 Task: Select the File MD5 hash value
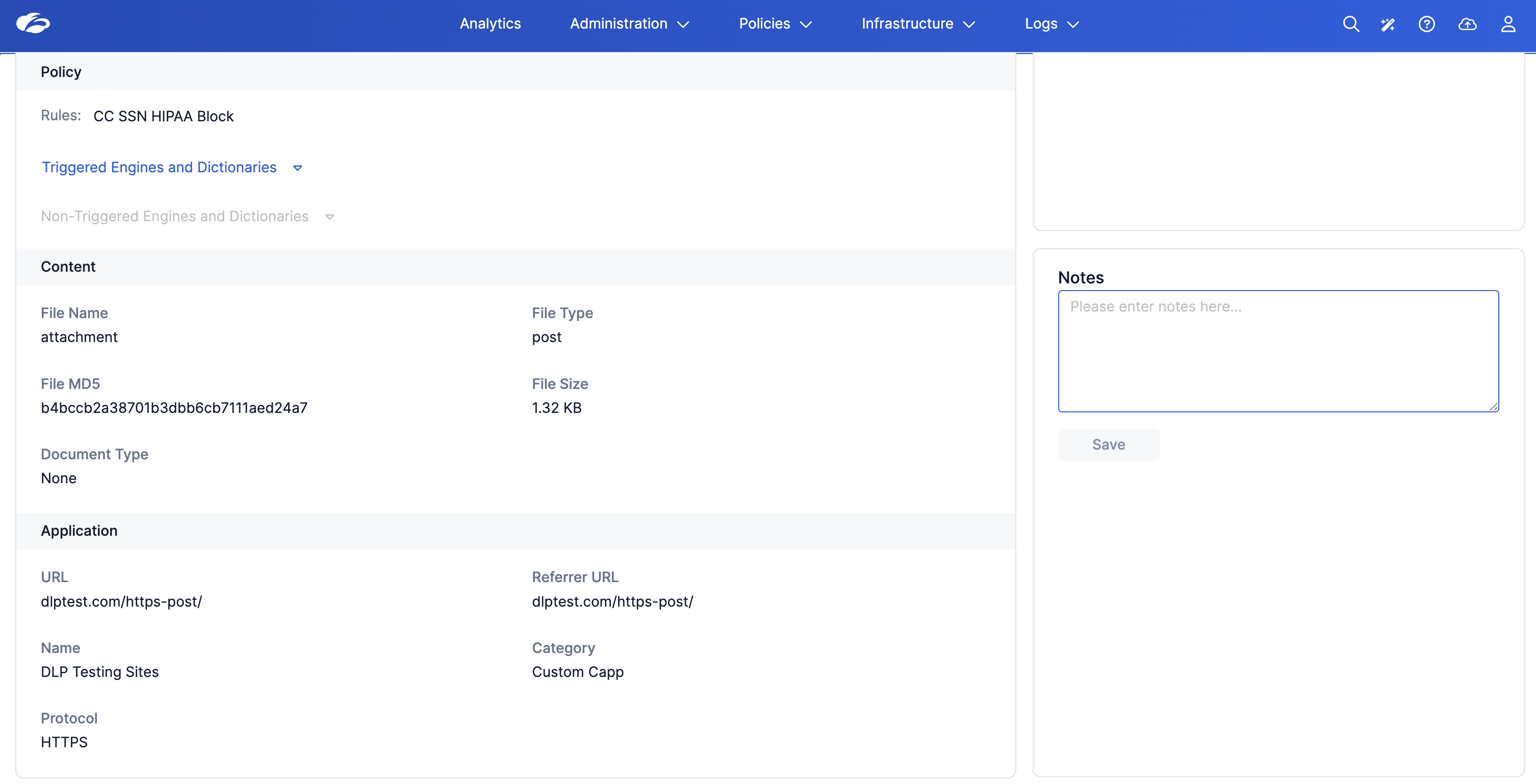[x=174, y=408]
